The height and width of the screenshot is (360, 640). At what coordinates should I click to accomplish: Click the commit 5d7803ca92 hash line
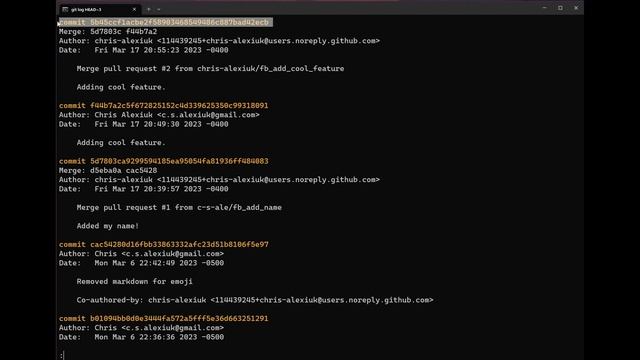click(x=163, y=161)
